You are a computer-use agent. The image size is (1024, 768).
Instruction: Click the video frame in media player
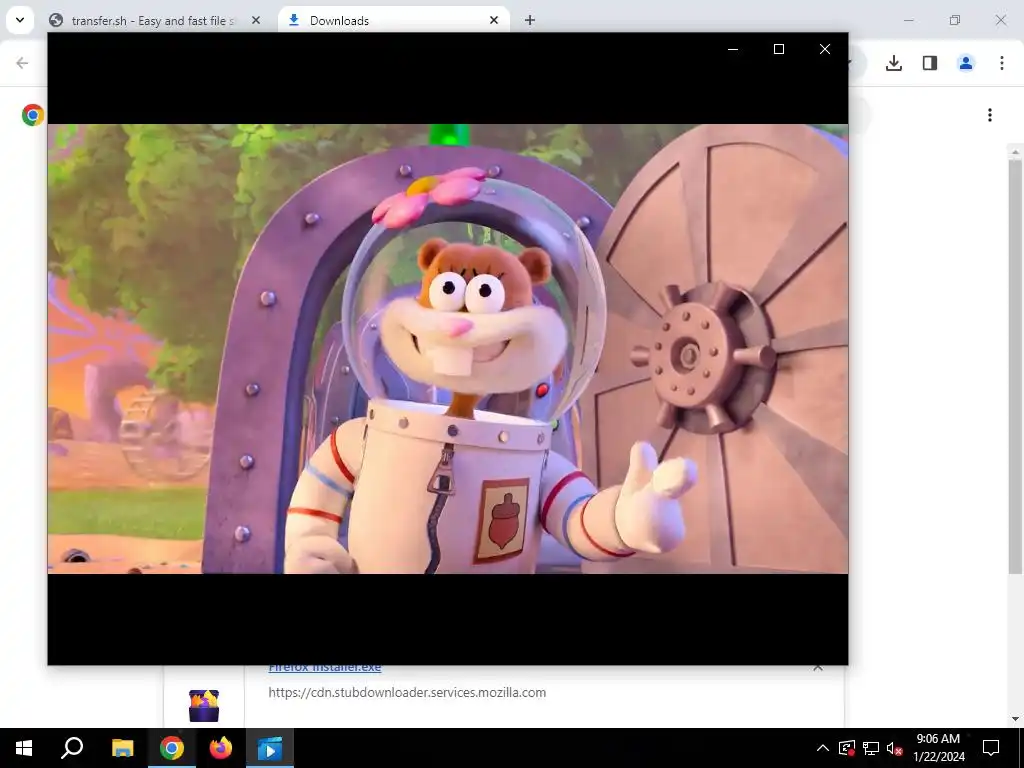[448, 349]
